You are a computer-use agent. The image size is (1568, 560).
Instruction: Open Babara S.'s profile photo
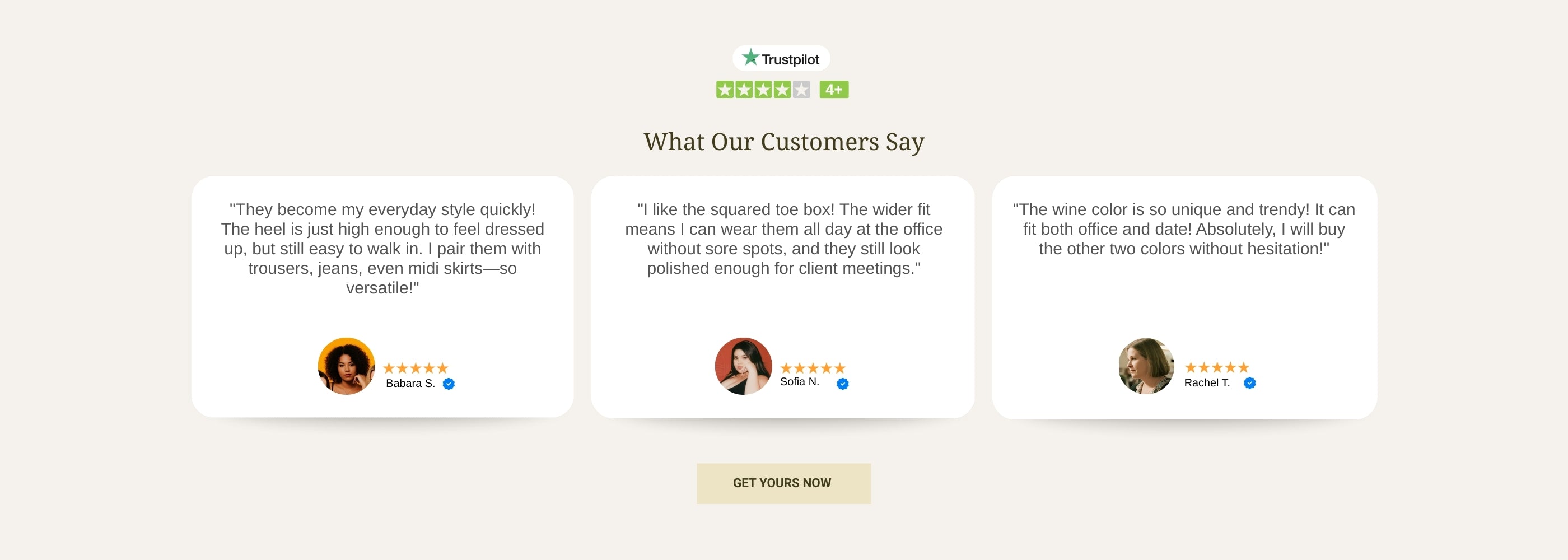click(x=346, y=366)
